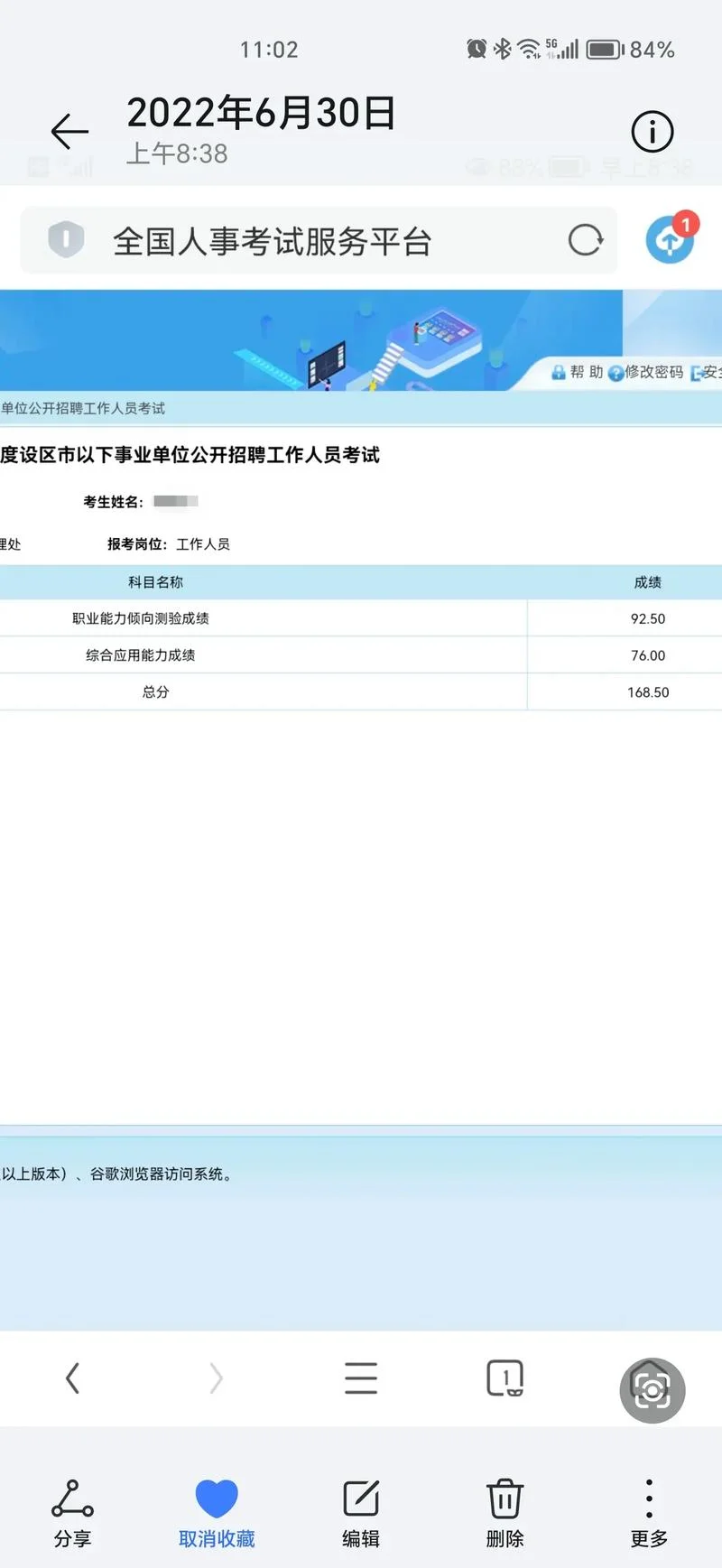The height and width of the screenshot is (1568, 722).
Task: Open the 更多 more options menu
Action: [649, 1514]
